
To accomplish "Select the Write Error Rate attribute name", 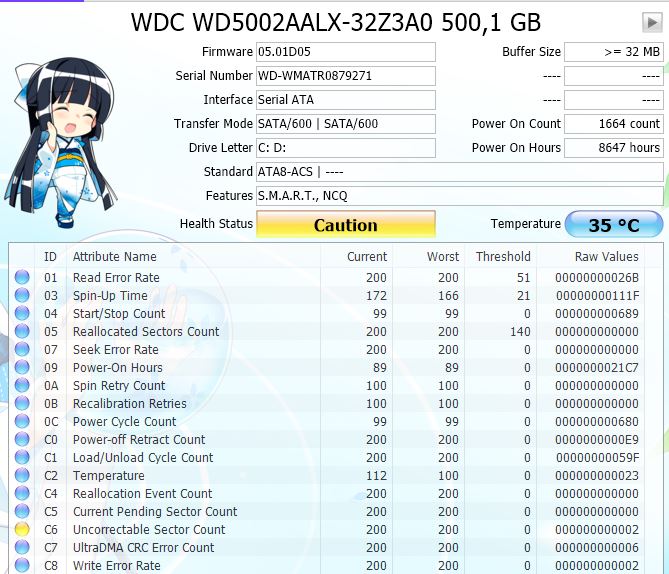I will click(116, 565).
